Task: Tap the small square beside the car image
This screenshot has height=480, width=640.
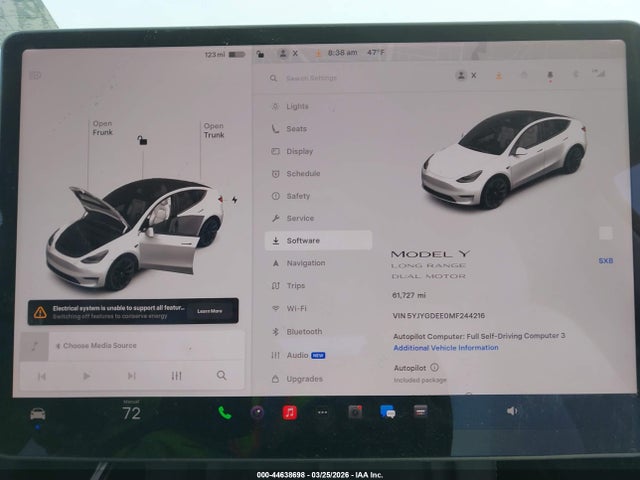Action: (x=606, y=233)
